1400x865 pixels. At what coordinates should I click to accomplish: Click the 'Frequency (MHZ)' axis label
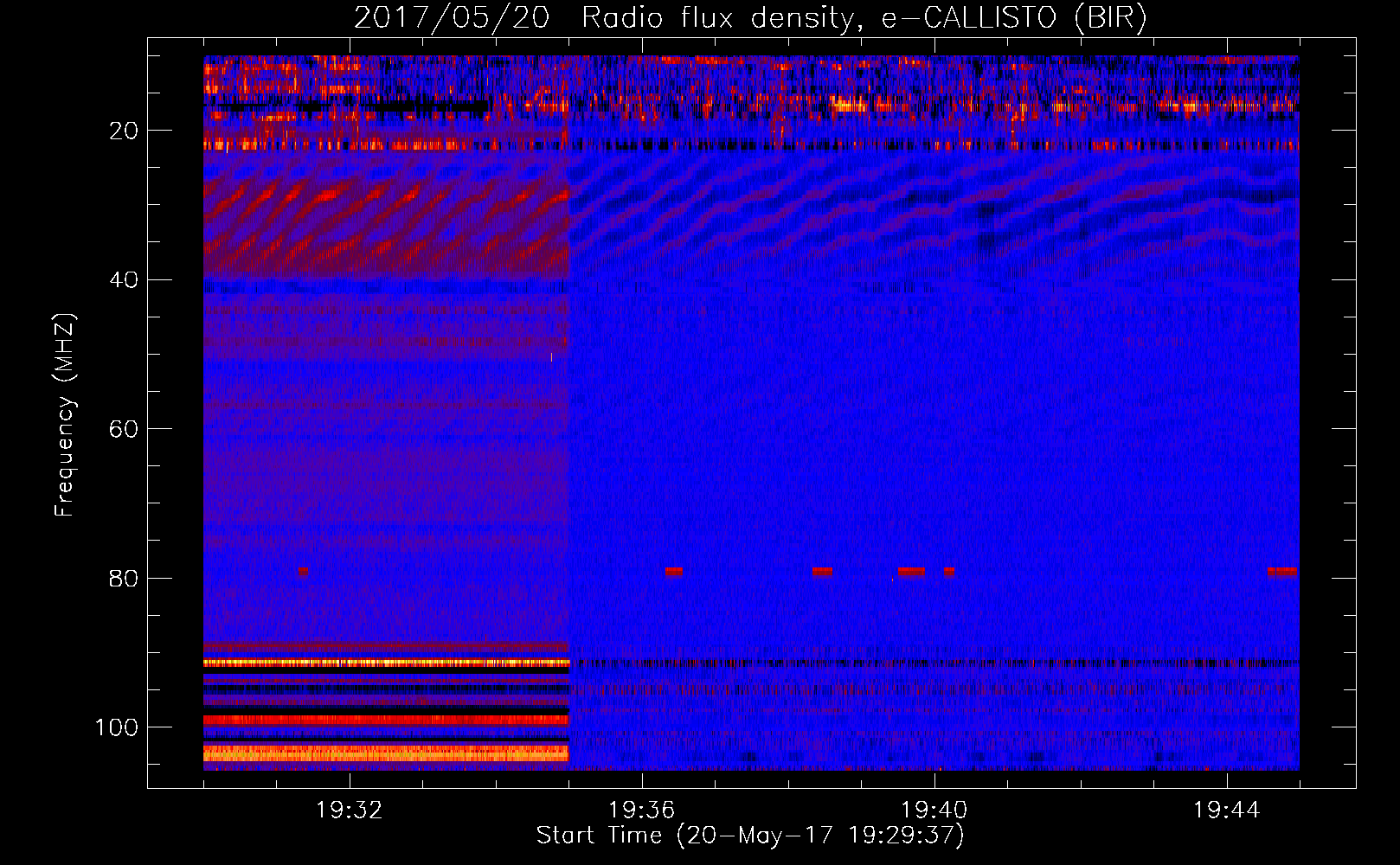[x=66, y=415]
